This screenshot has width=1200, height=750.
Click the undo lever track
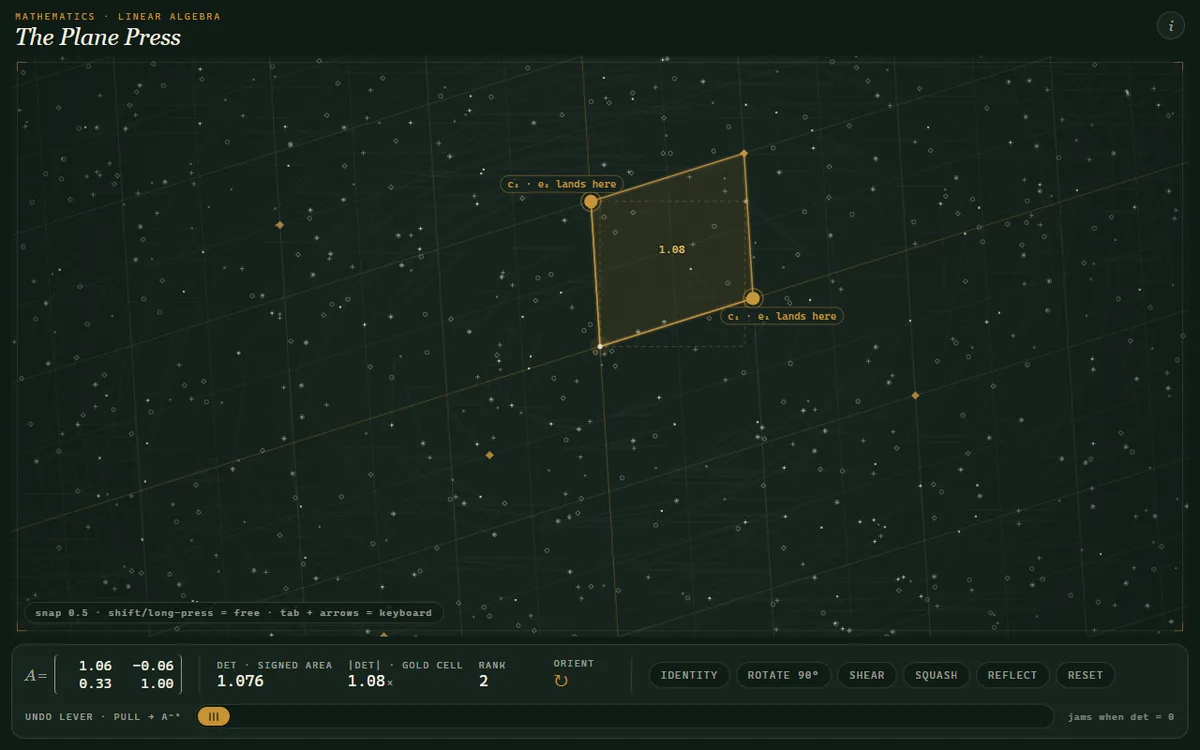pyautogui.click(x=625, y=716)
